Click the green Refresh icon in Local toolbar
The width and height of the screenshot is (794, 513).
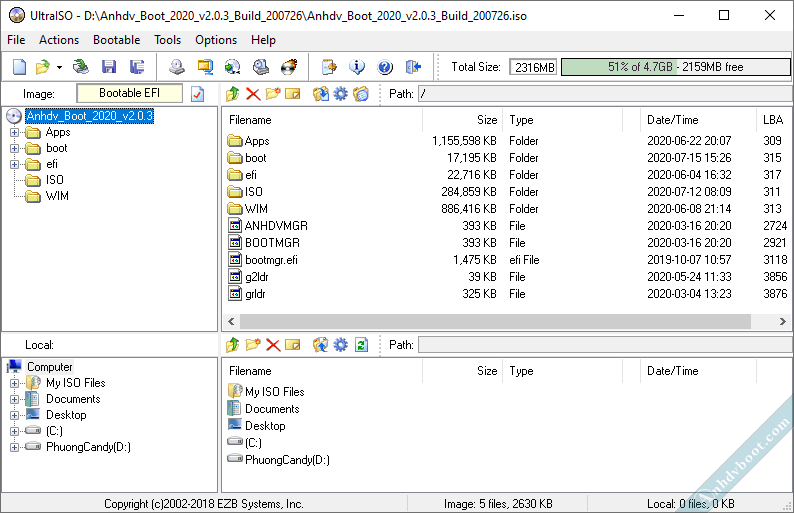[x=361, y=345]
